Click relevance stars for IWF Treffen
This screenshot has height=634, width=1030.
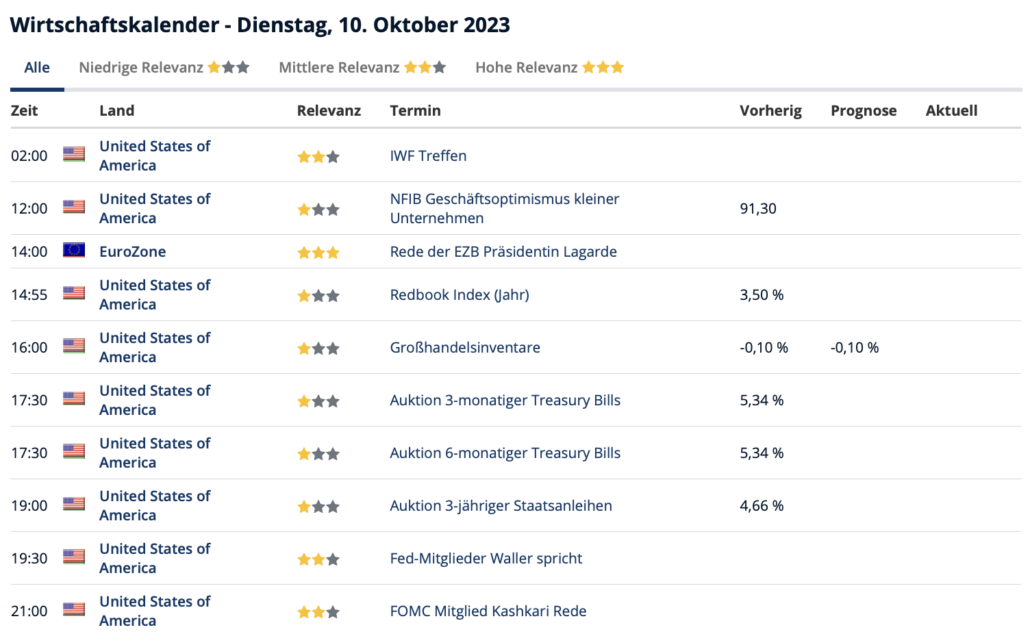pyautogui.click(x=319, y=157)
